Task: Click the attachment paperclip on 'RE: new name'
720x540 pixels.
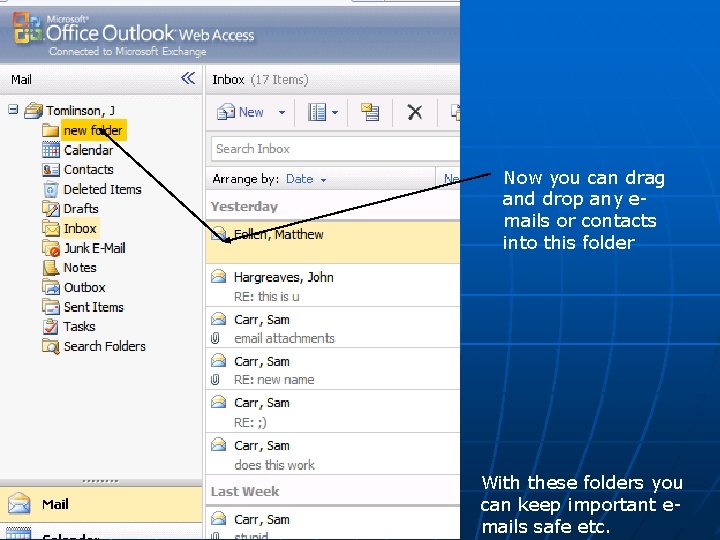Action: pos(214,379)
